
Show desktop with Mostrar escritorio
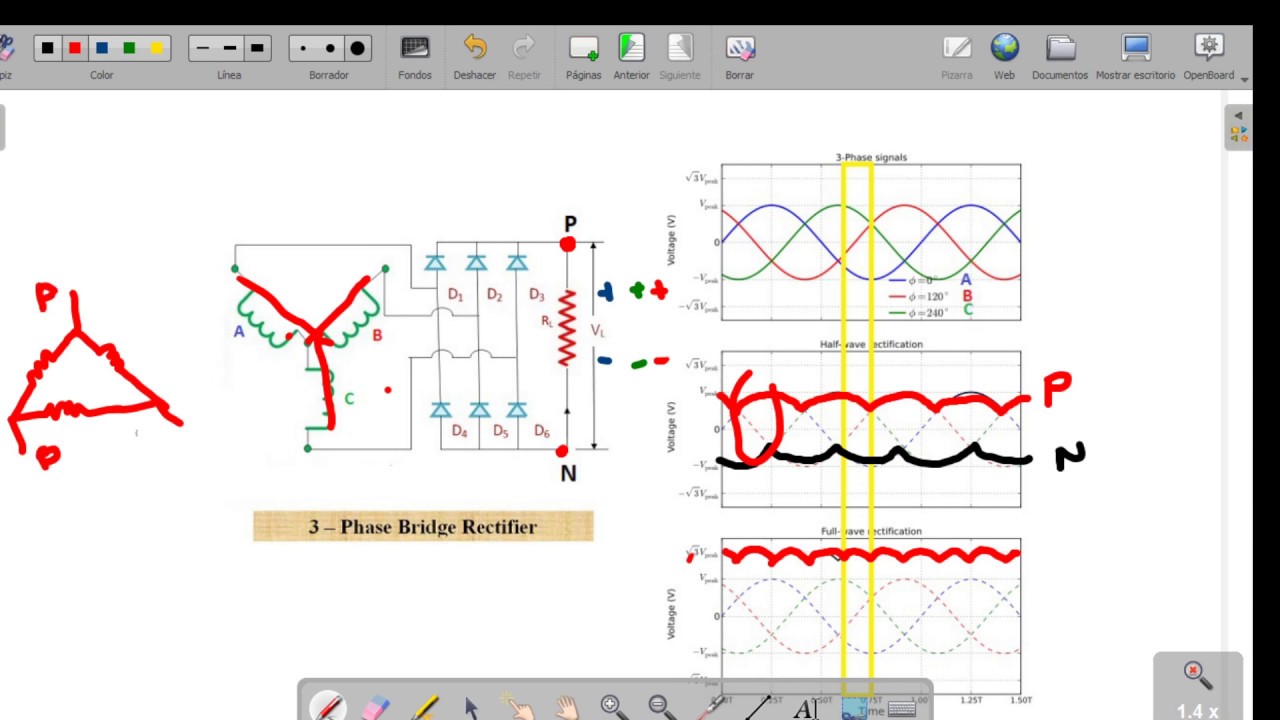coord(1136,57)
